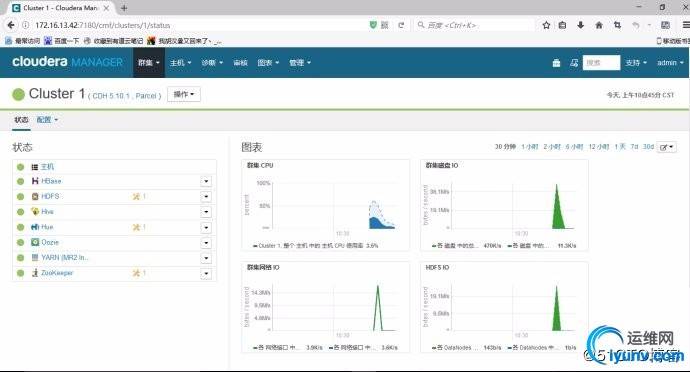Click the HBase service icon
The height and width of the screenshot is (372, 690).
35,181
